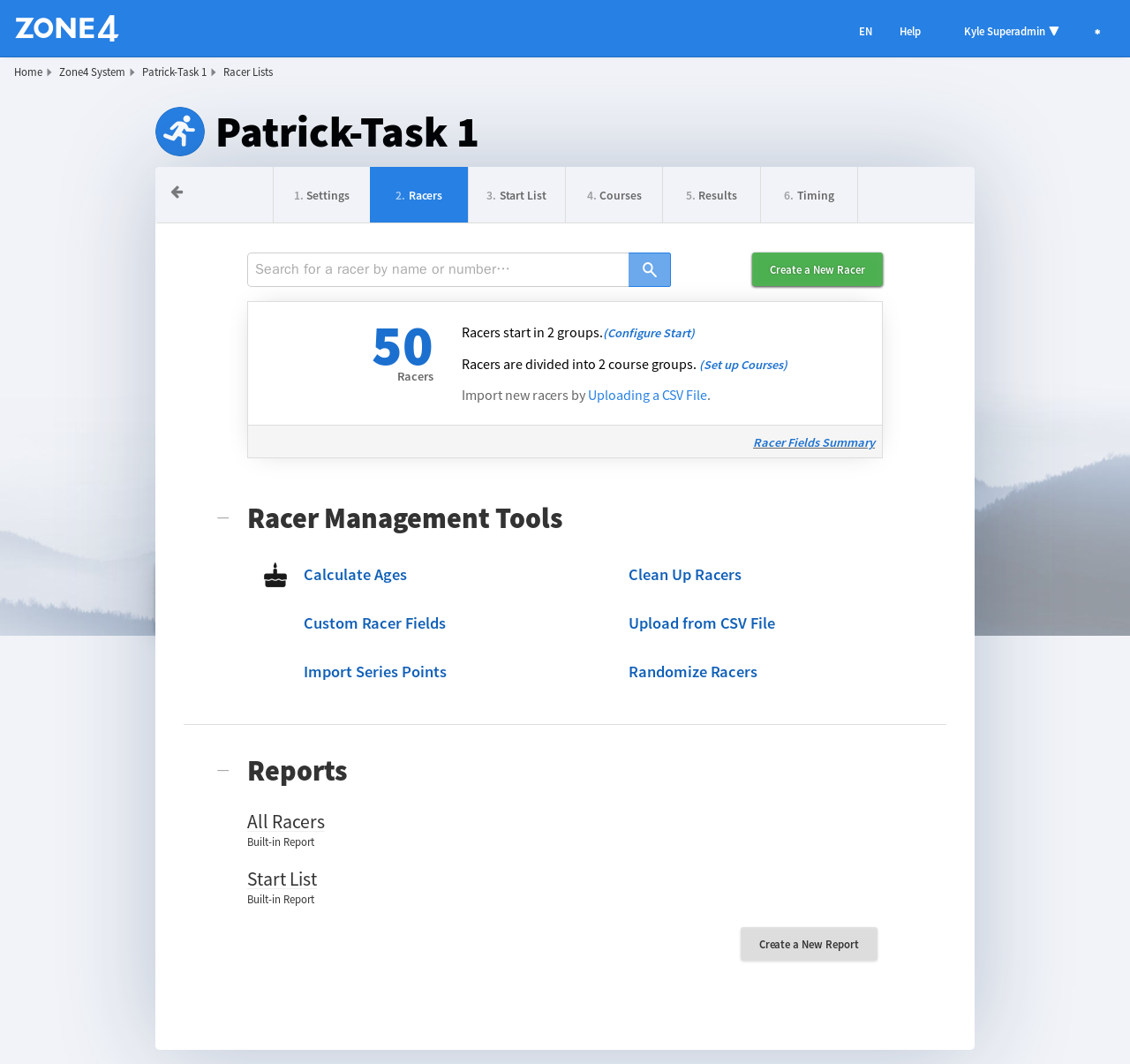Screen dimensions: 1130x1064
Task: Change language using the EN menu item
Action: 865,32
